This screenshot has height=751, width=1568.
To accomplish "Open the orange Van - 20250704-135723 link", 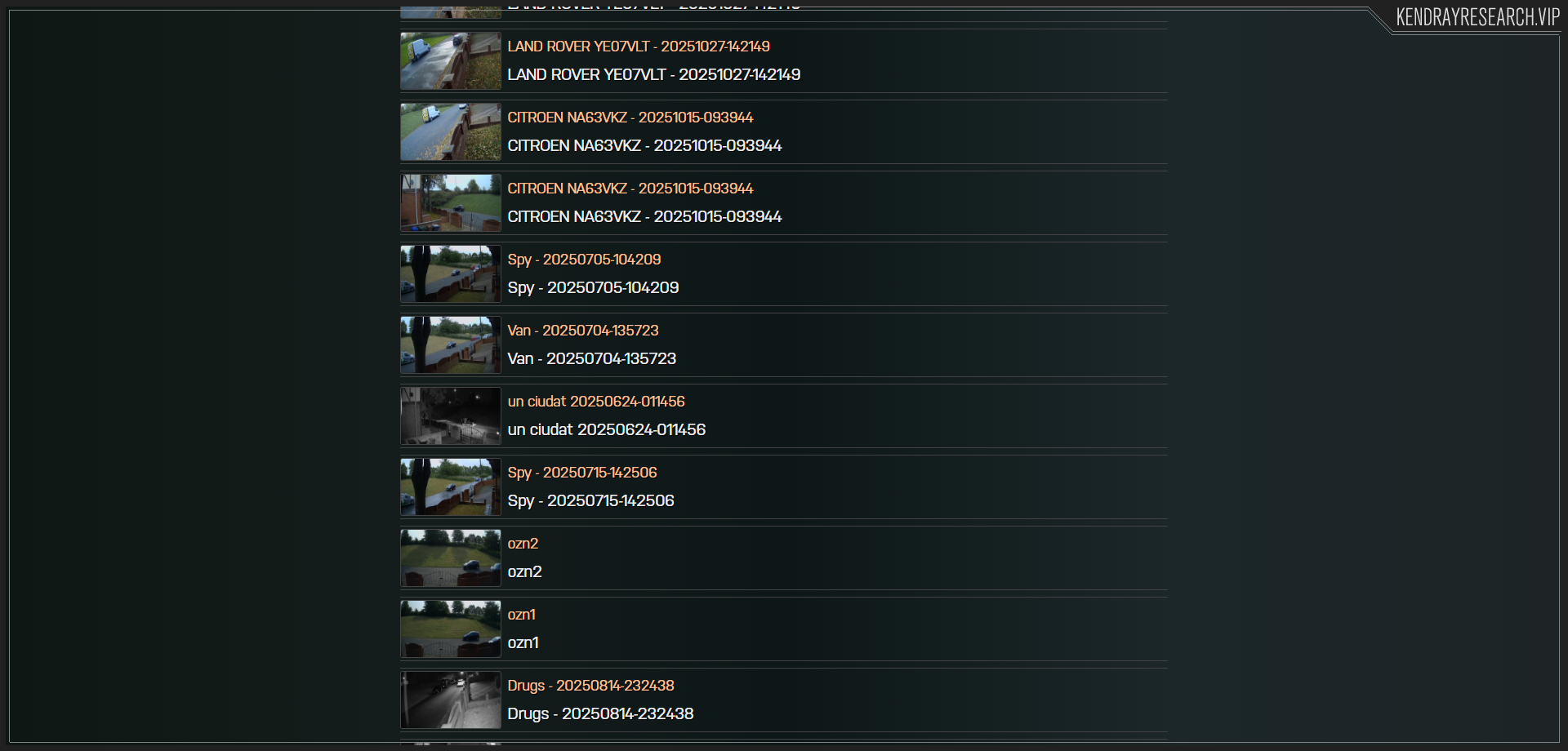I will [x=583, y=331].
